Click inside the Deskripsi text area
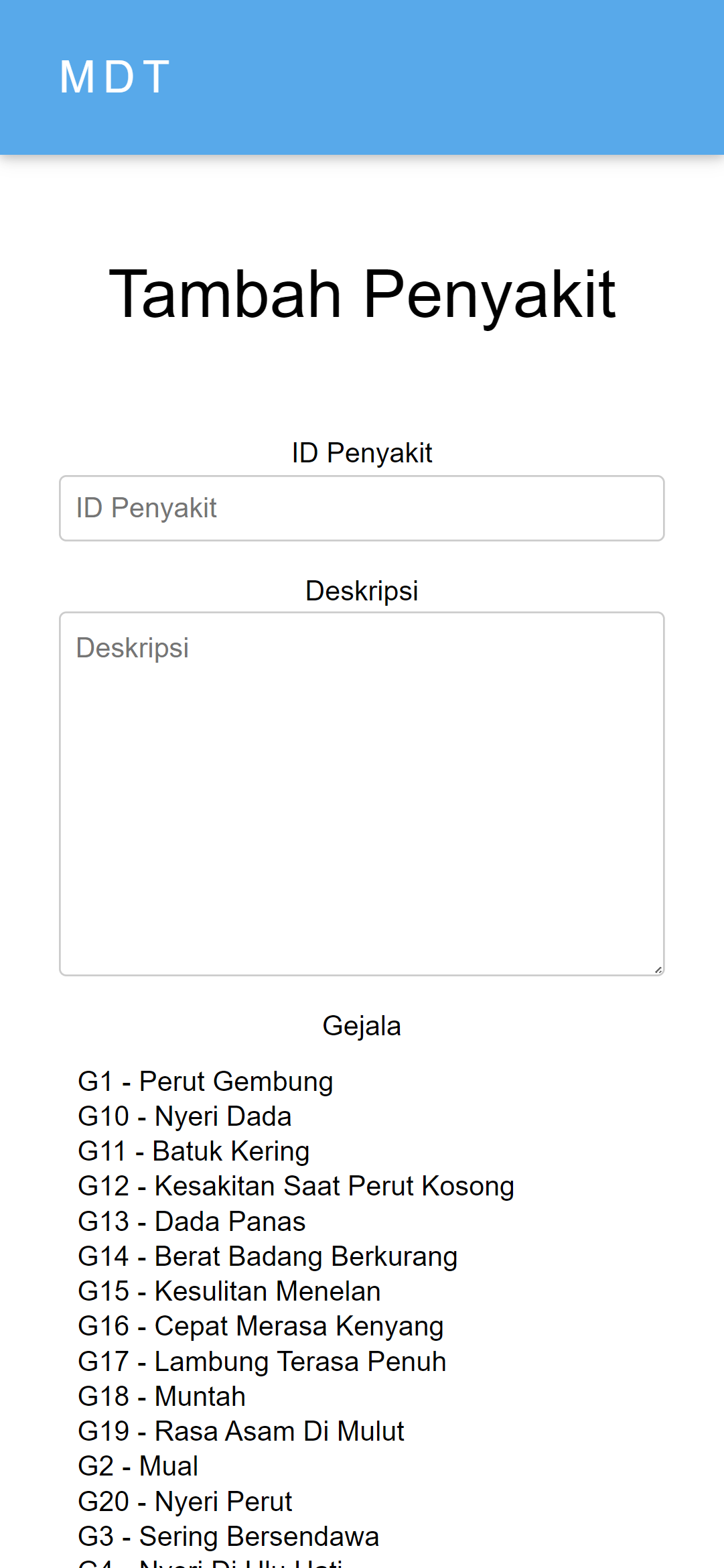This screenshot has width=724, height=1568. coord(362,793)
